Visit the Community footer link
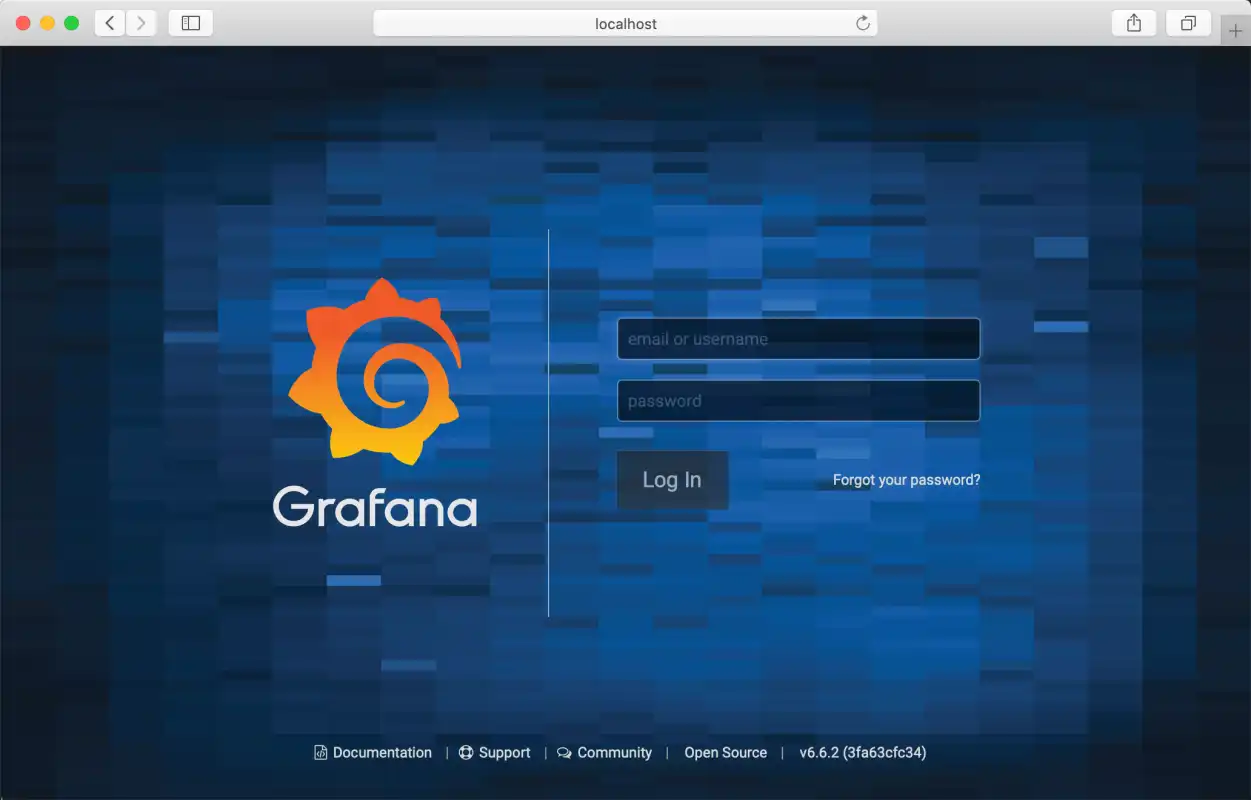Screen dimensions: 1251x800 [x=604, y=753]
